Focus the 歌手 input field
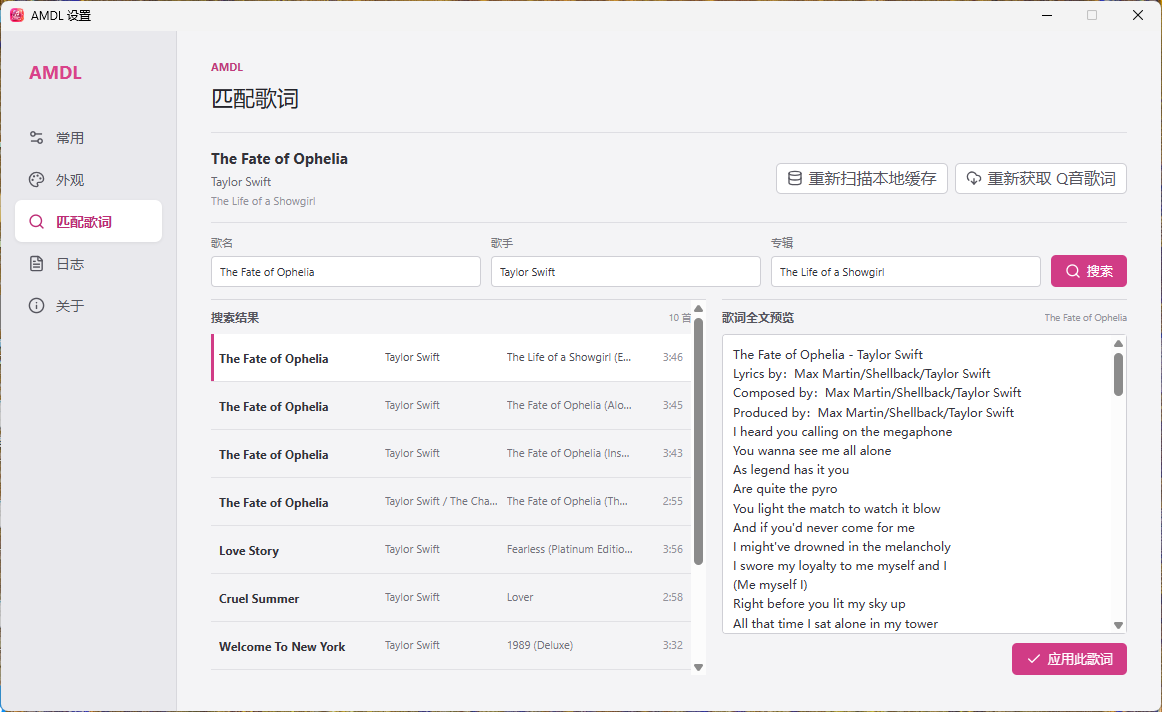Image resolution: width=1162 pixels, height=712 pixels. (626, 272)
